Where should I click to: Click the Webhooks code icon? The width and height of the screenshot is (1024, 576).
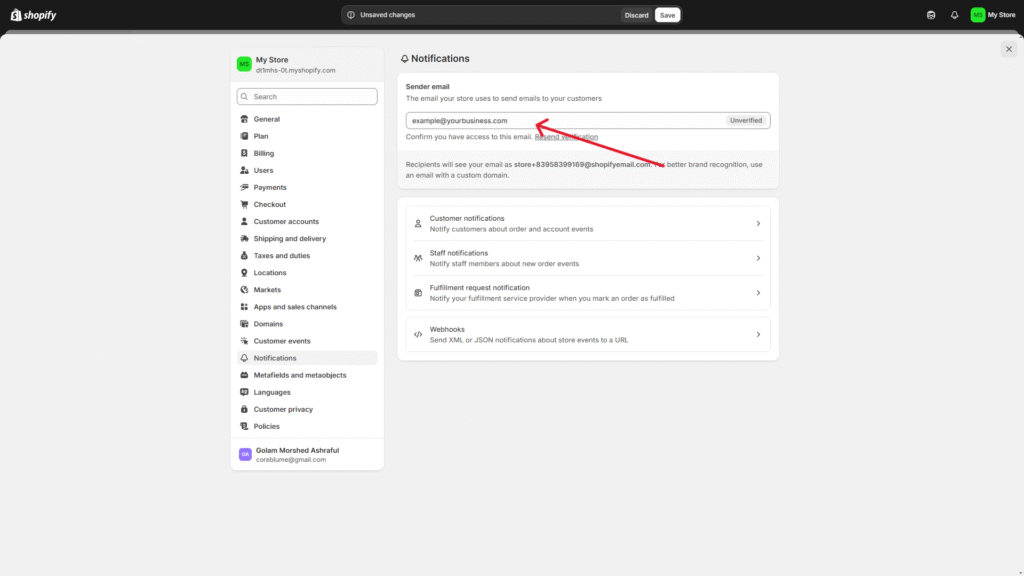click(418, 334)
